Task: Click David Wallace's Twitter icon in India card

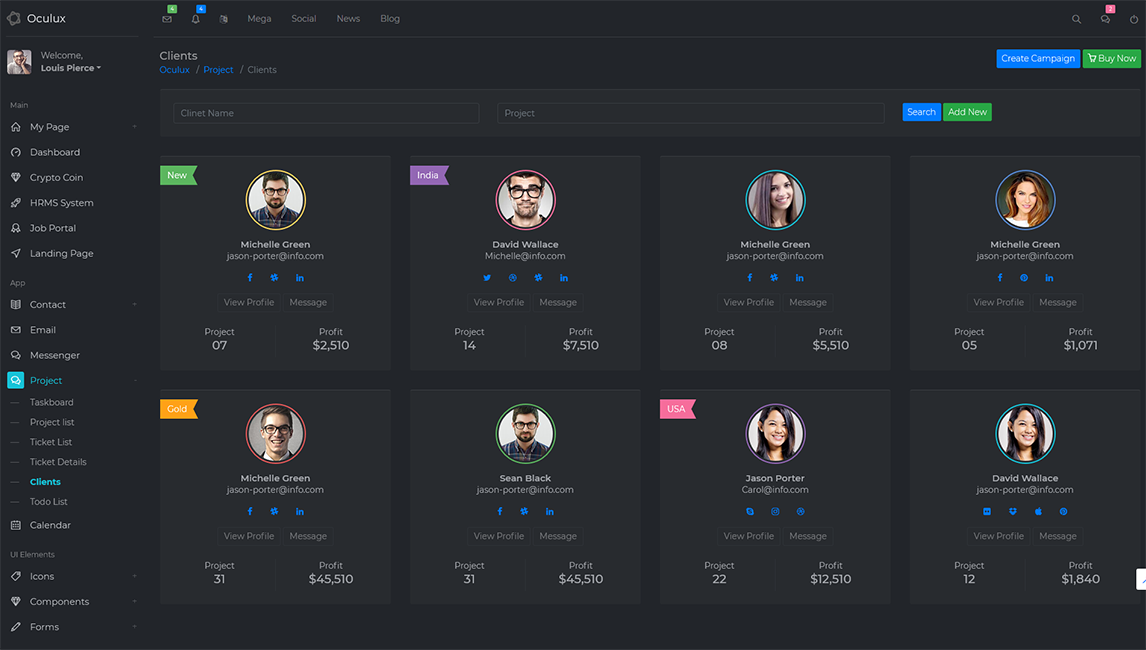Action: (x=487, y=278)
